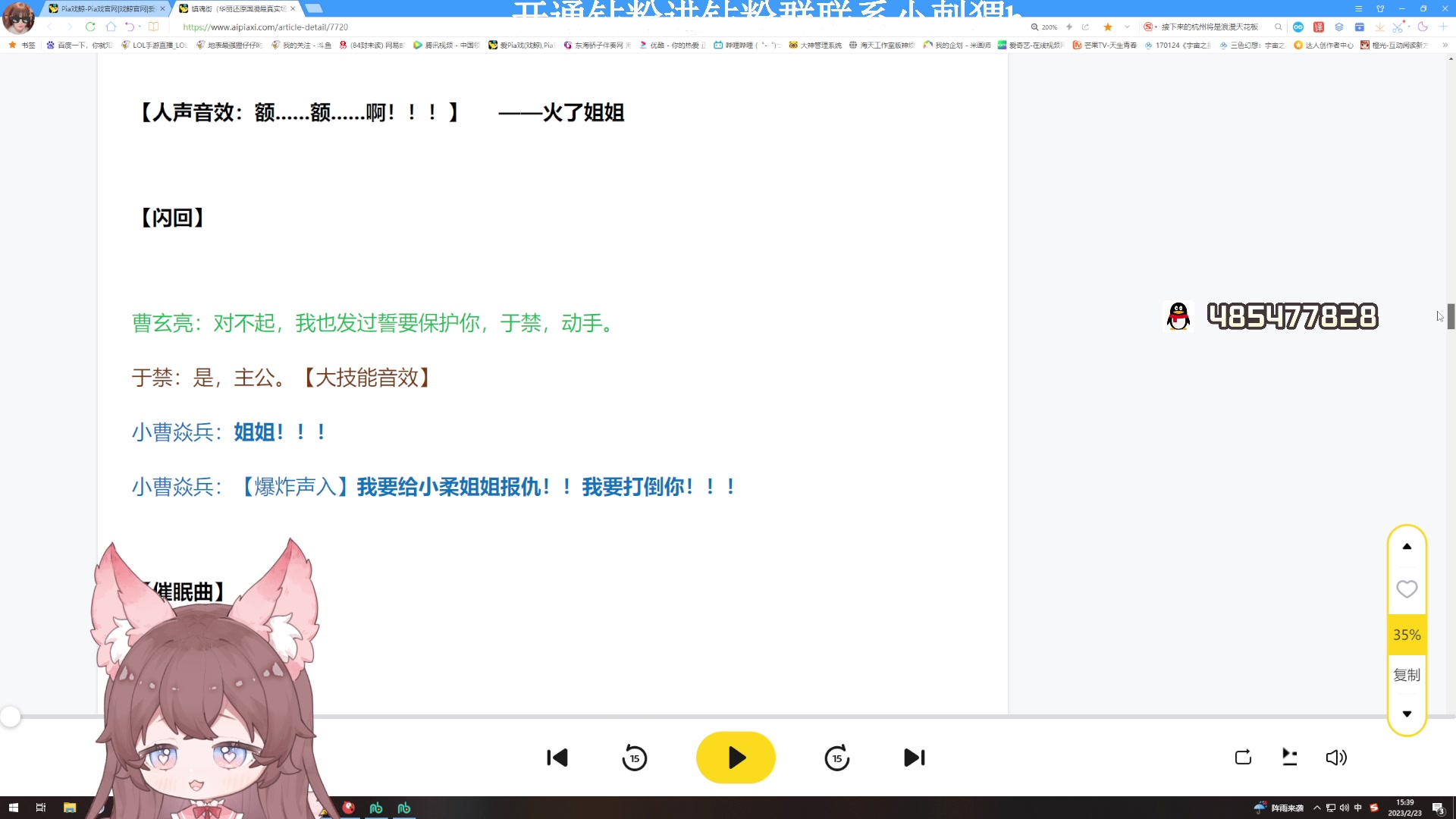Open the downloads icon in toolbar

pyautogui.click(x=1379, y=27)
